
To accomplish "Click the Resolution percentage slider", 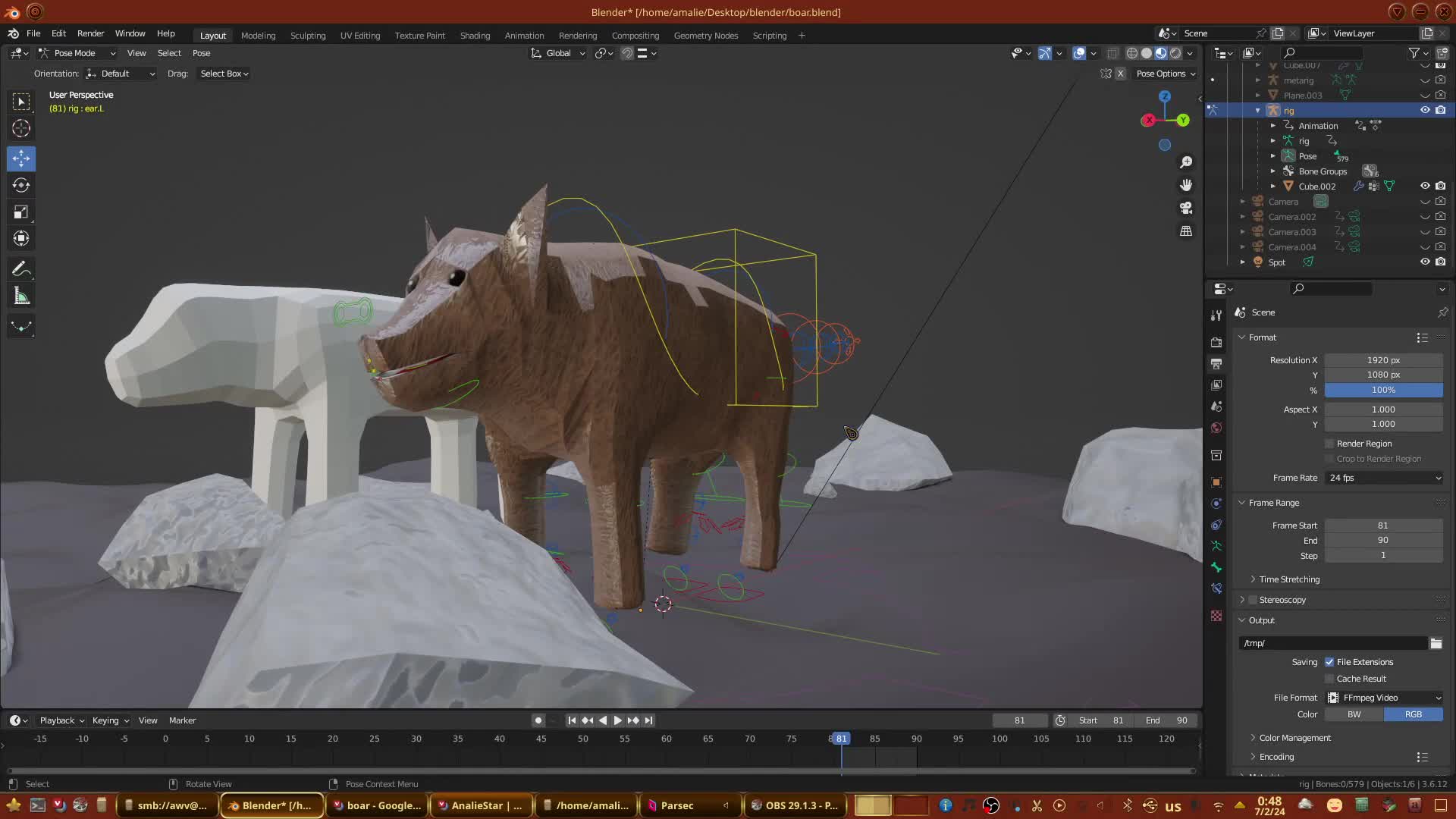I will pos(1383,390).
